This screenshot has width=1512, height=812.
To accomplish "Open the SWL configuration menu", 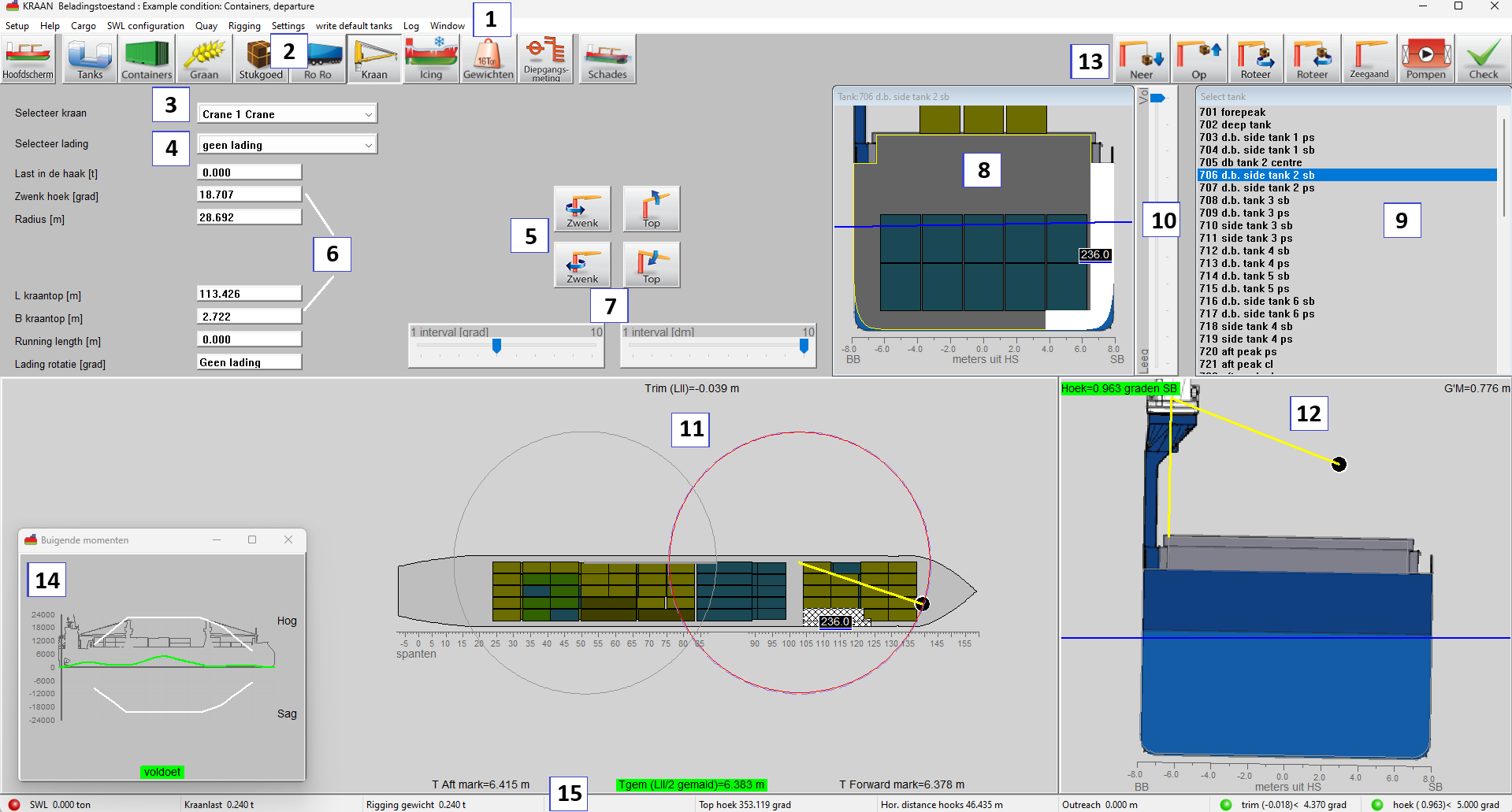I will (145, 25).
